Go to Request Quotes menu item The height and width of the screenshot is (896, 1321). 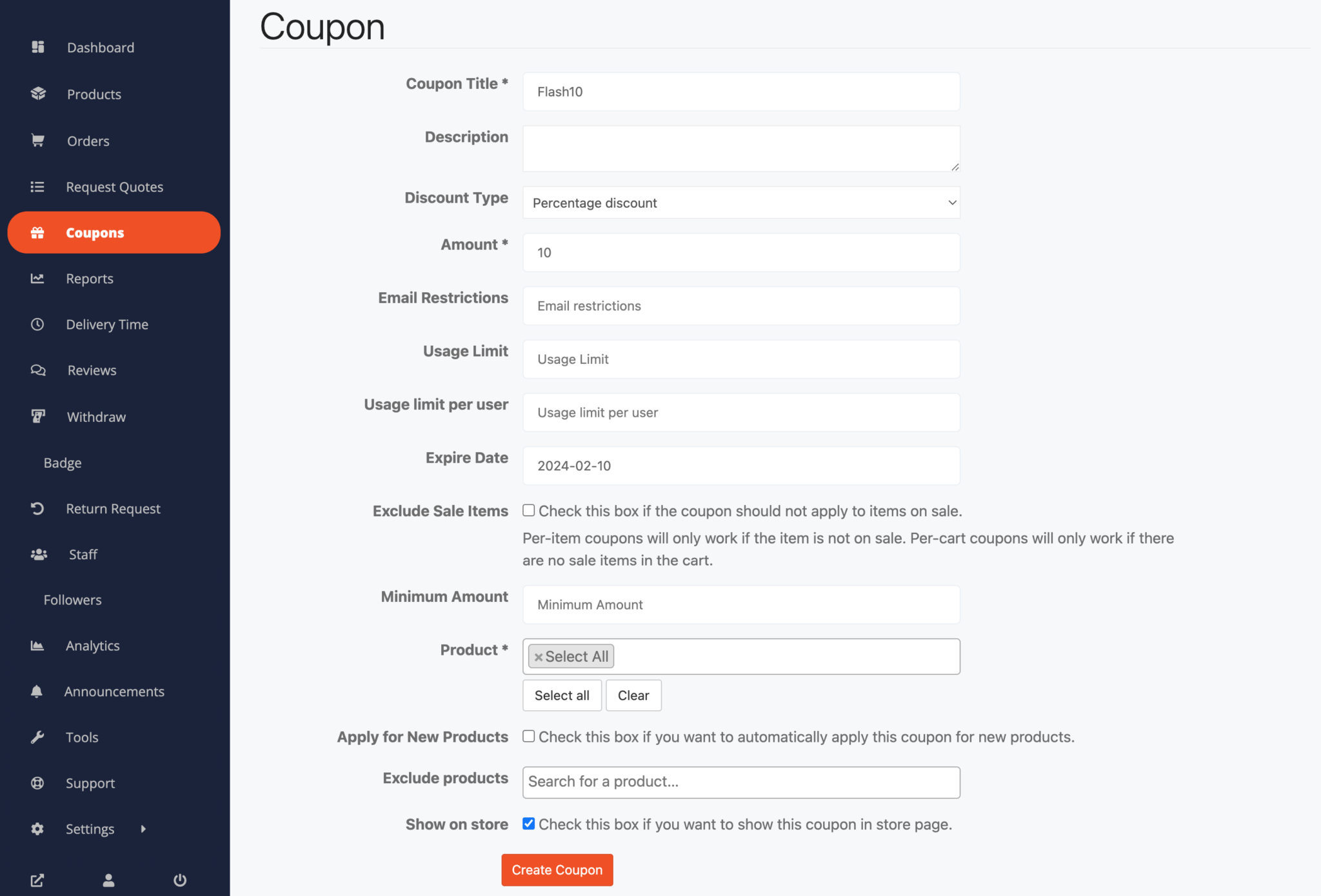tap(115, 186)
